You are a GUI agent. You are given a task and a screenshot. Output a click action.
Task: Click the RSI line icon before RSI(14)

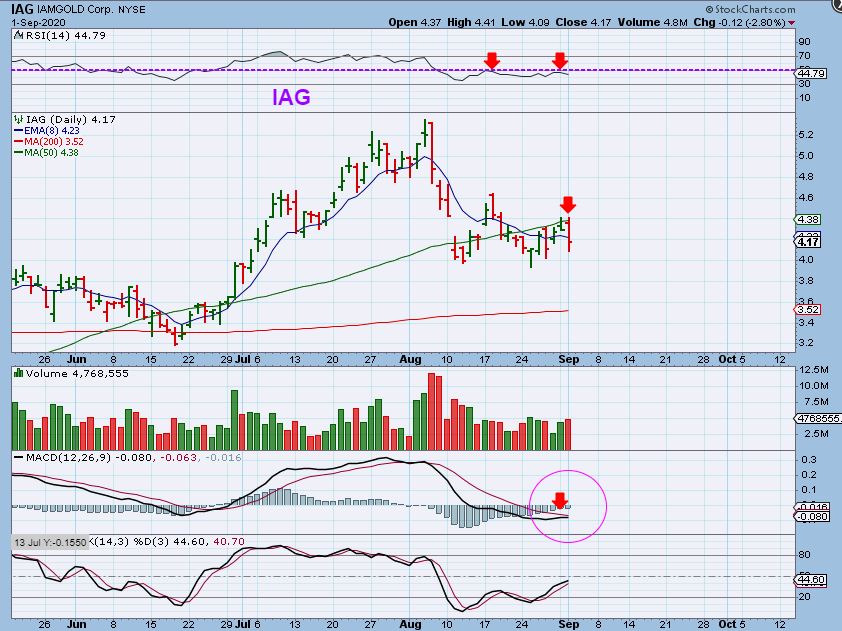click(18, 35)
